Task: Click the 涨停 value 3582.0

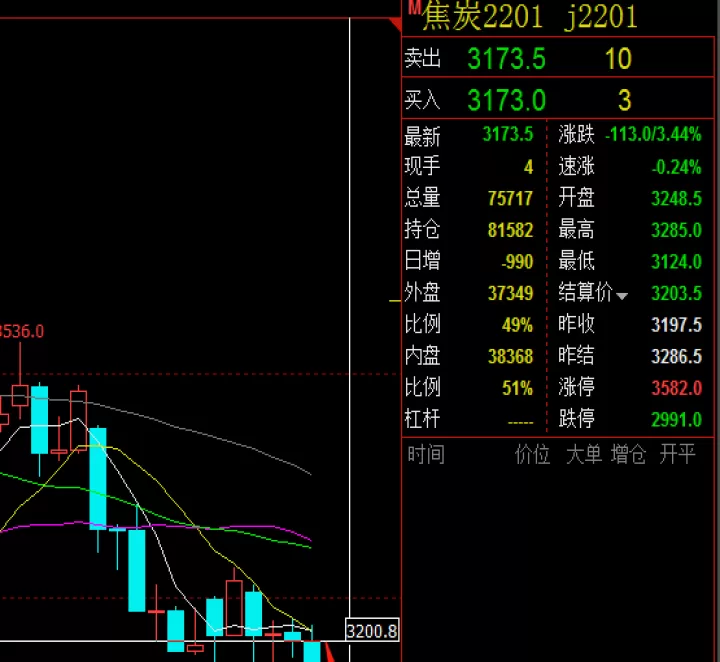Action: click(676, 388)
